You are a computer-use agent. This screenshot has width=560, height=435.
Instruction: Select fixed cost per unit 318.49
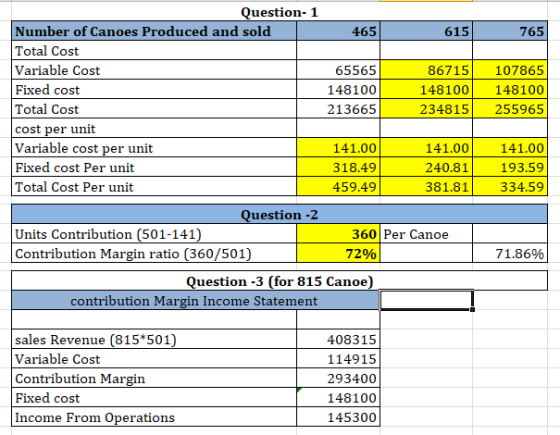click(x=338, y=167)
